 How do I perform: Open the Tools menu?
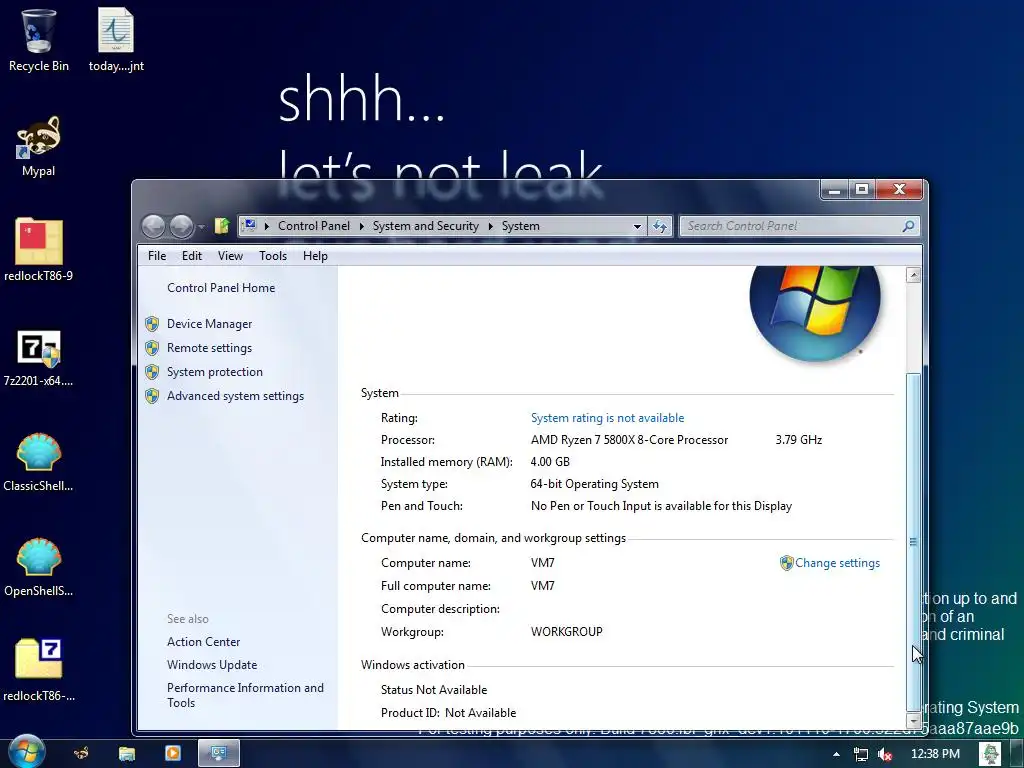pos(273,256)
